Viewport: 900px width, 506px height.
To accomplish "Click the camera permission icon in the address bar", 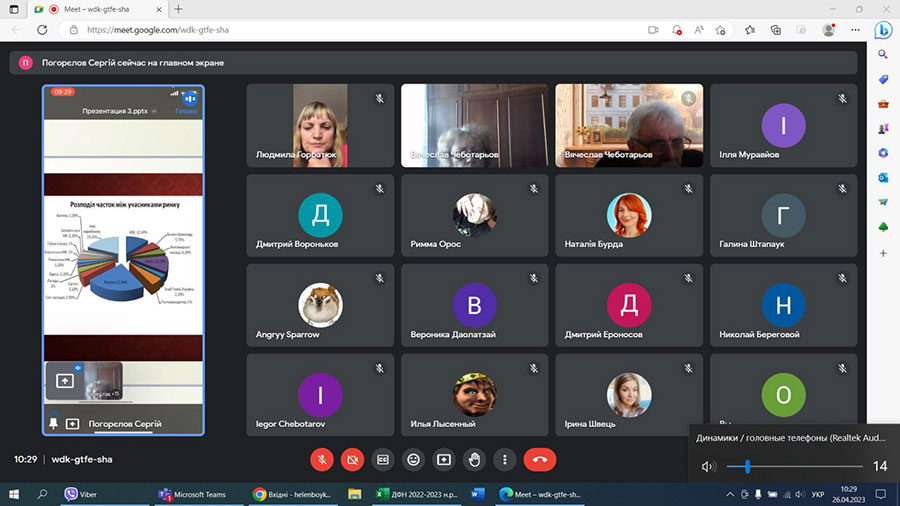I will tap(653, 30).
